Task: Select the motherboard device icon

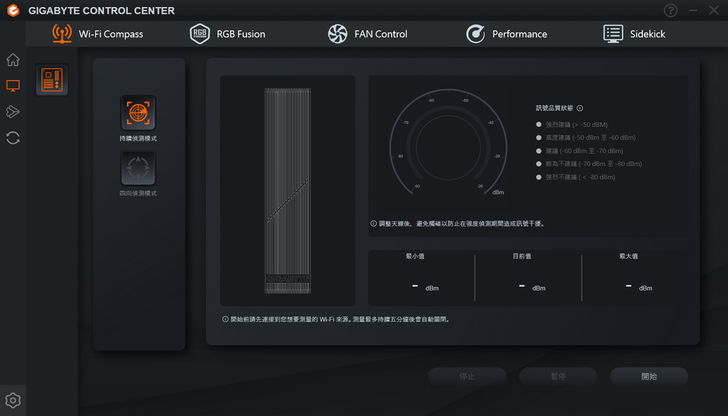Action: 52,79
